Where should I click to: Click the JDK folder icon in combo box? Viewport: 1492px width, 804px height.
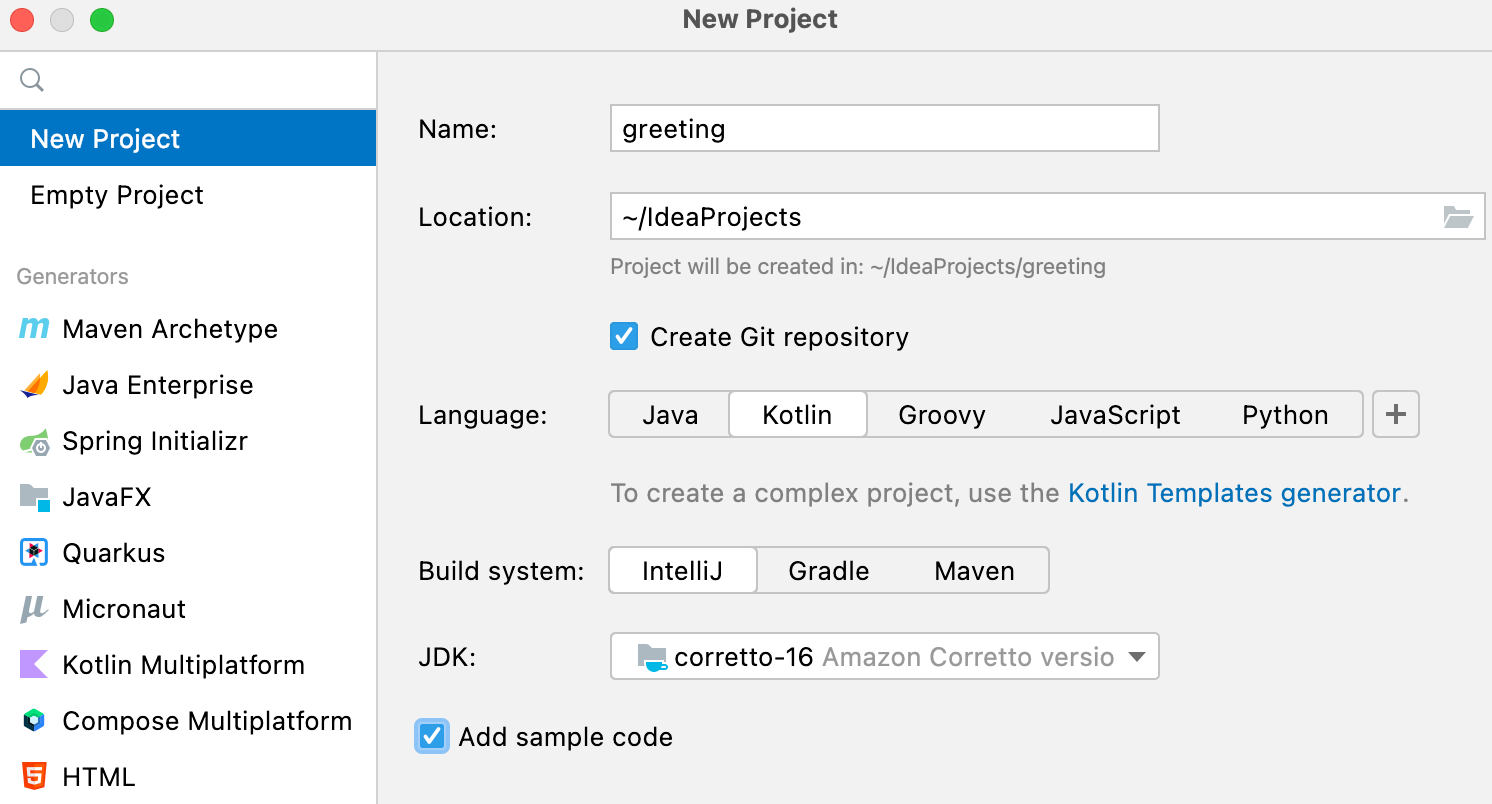click(x=653, y=657)
